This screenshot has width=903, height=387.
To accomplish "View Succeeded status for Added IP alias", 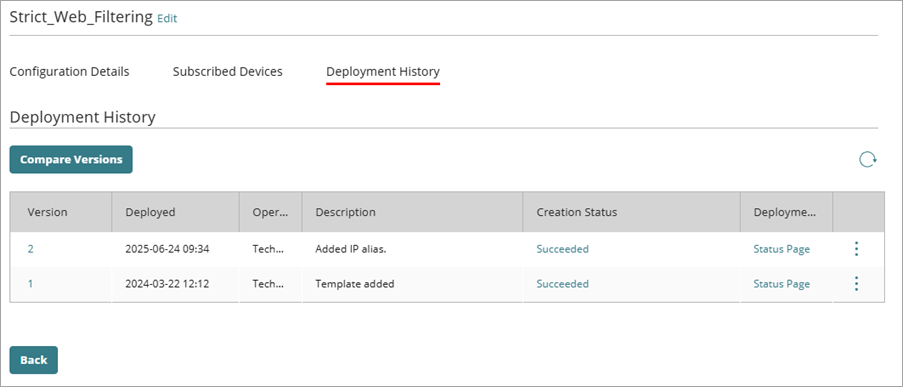I will [x=563, y=249].
